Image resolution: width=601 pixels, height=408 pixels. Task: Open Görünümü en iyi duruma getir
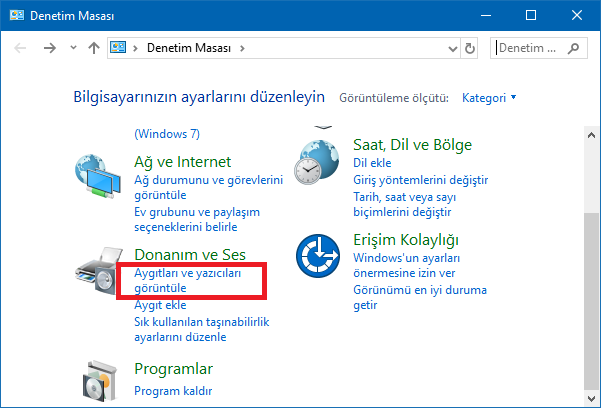tap(420, 298)
